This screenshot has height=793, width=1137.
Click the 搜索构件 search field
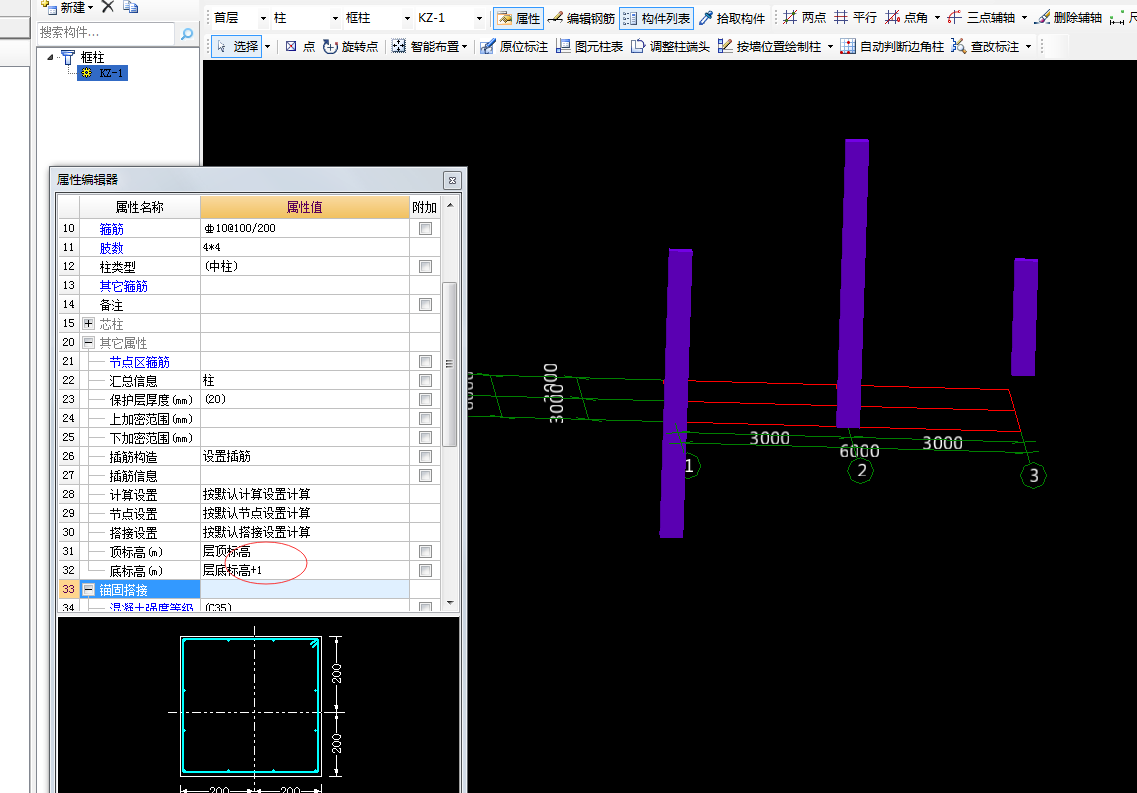(x=106, y=33)
